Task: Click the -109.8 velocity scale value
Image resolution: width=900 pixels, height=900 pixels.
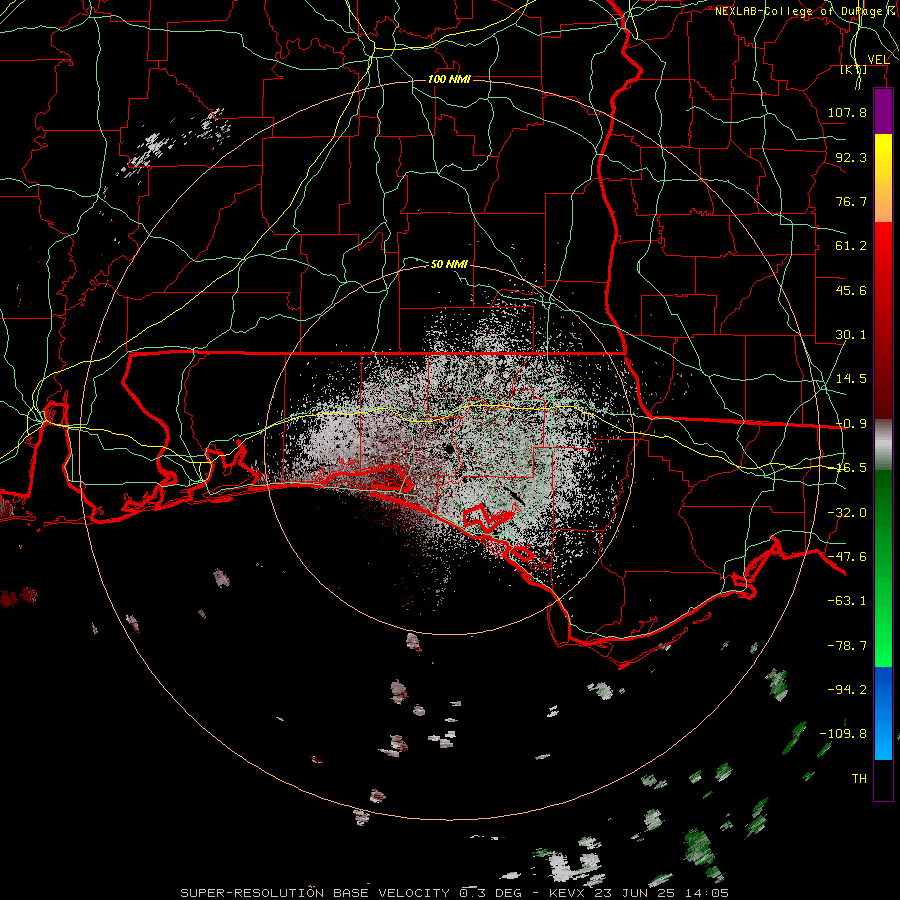Action: [x=844, y=734]
